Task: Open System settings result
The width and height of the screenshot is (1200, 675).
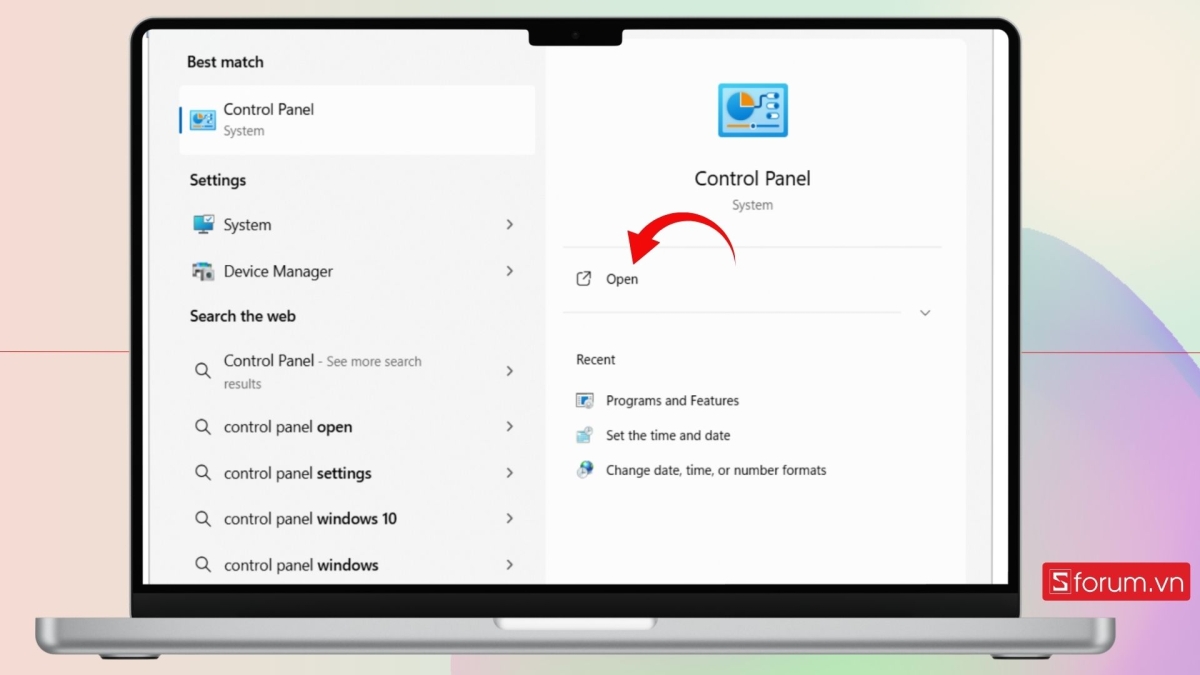Action: (x=357, y=225)
